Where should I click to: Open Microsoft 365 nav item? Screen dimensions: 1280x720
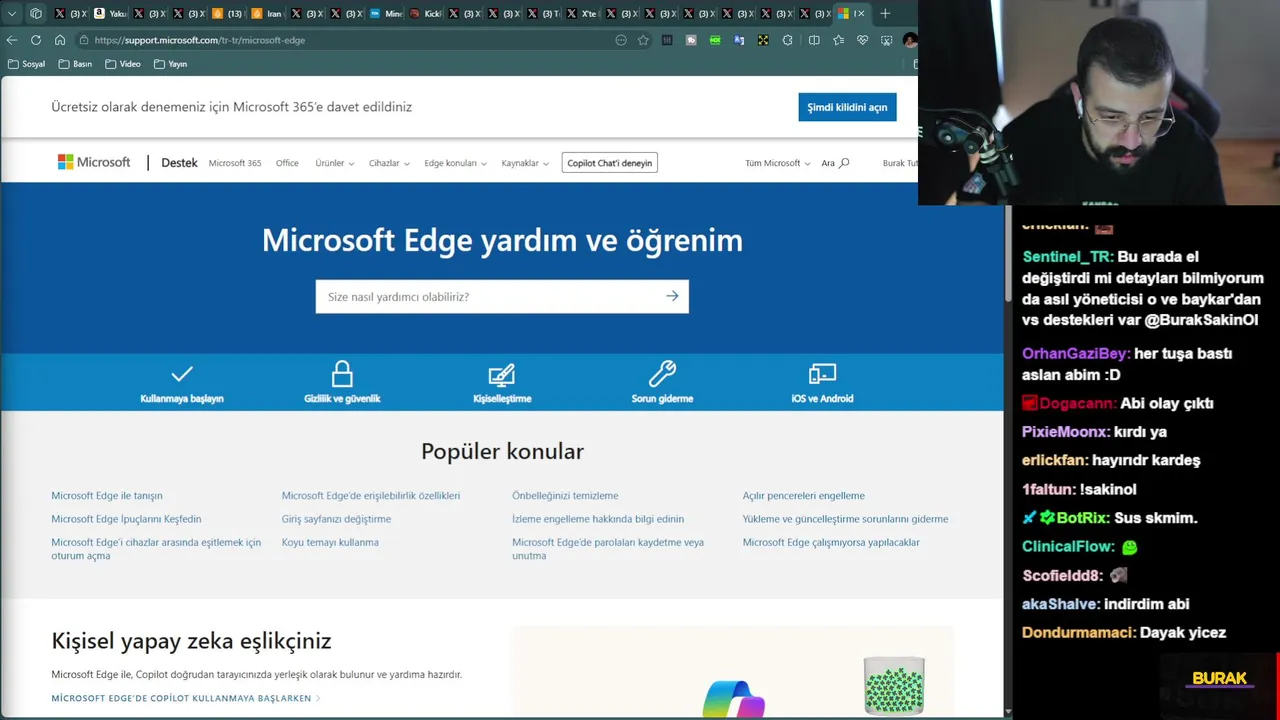click(x=235, y=163)
